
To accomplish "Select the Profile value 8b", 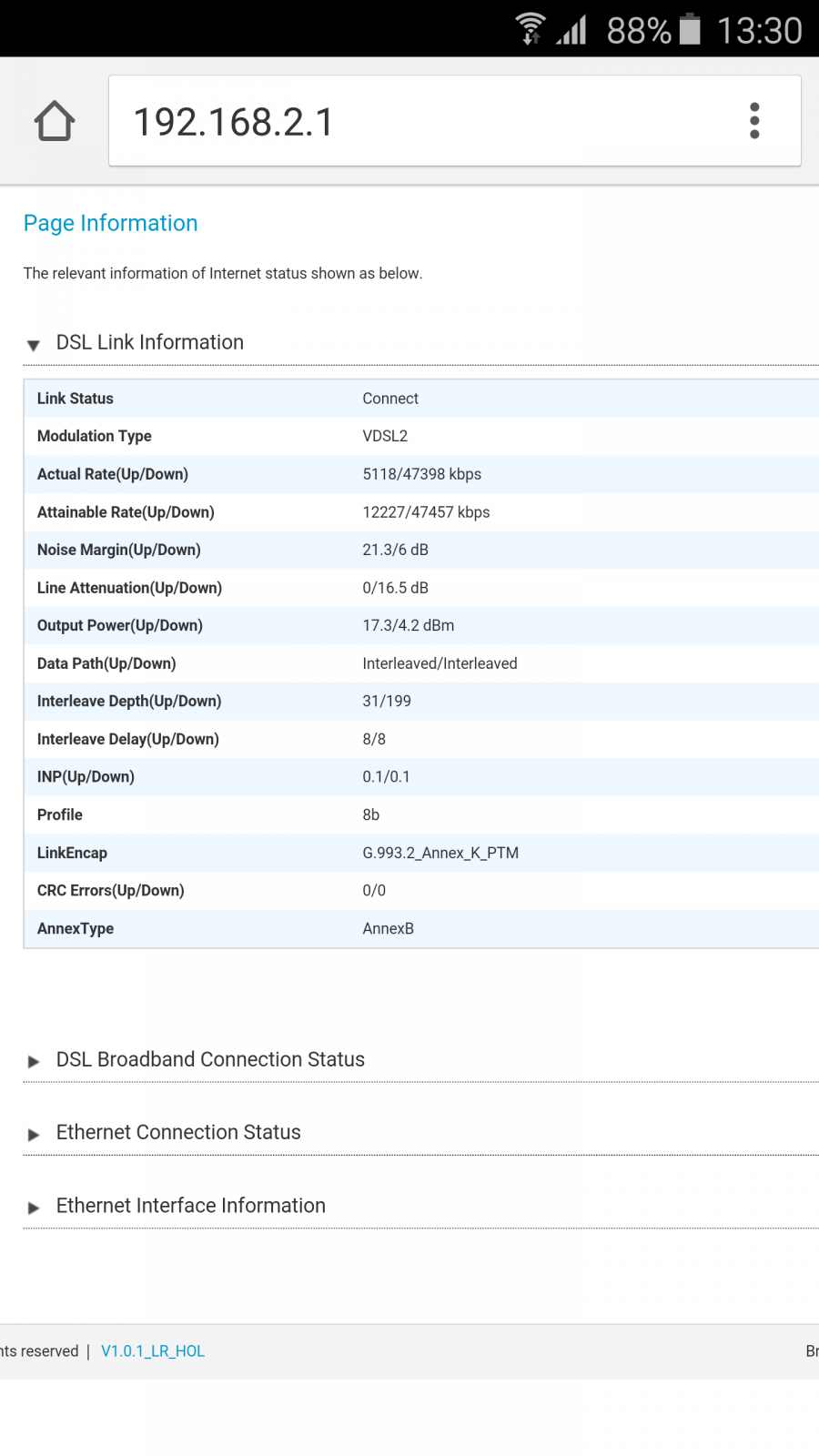I will (370, 815).
